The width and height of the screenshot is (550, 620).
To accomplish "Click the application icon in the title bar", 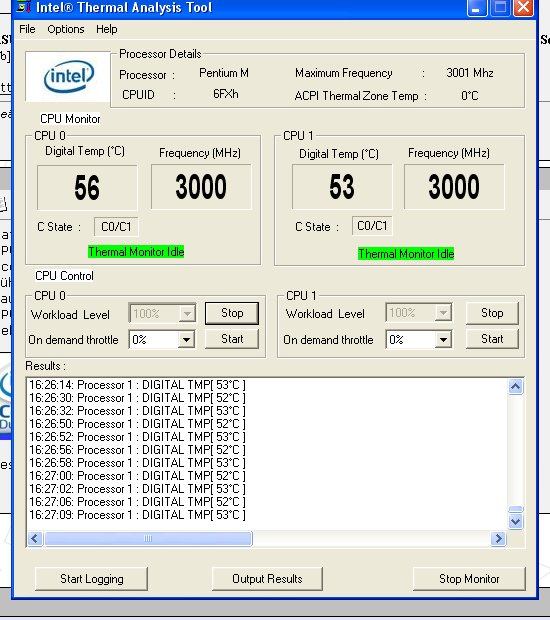I will 24,7.
